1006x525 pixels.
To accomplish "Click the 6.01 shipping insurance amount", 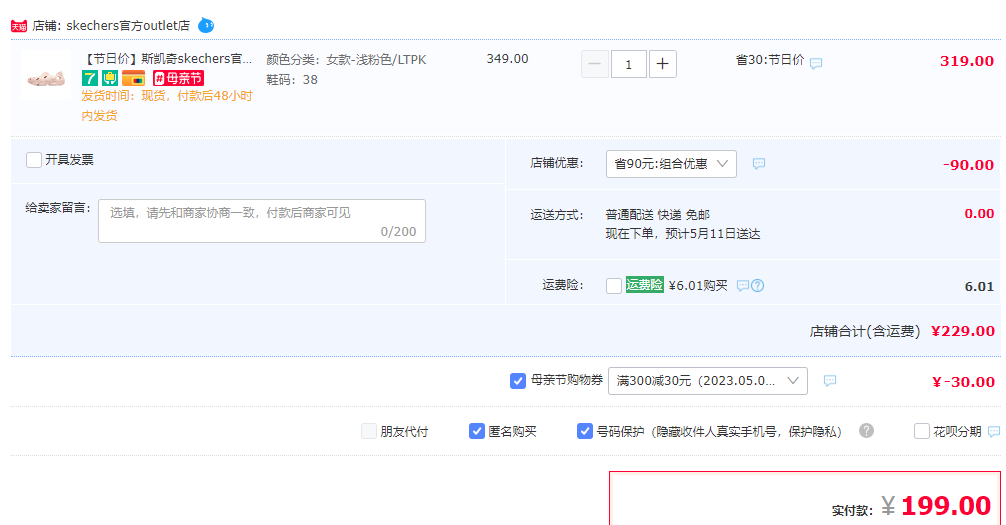I will pyautogui.click(x=979, y=286).
